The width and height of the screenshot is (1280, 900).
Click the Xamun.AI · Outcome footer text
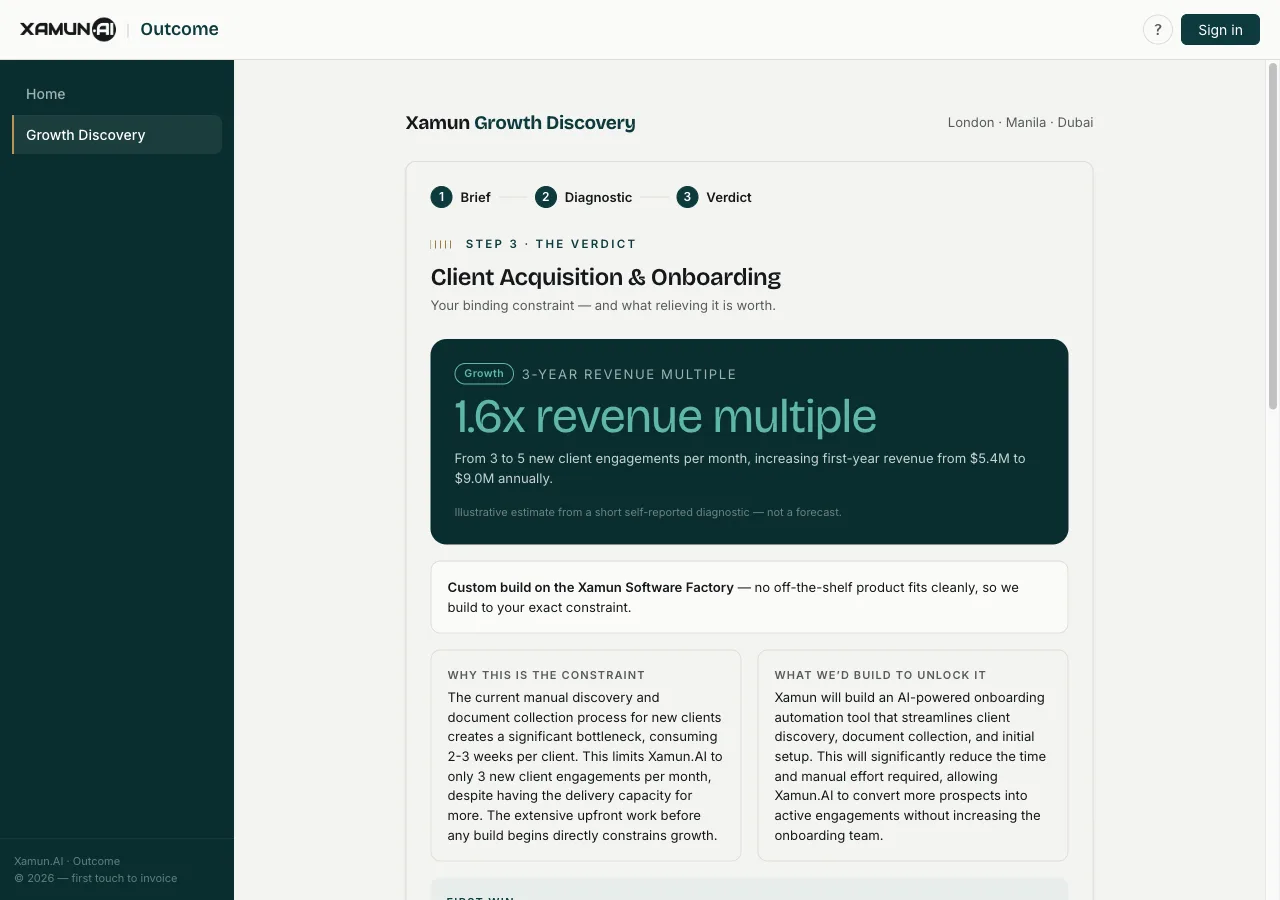[67, 861]
